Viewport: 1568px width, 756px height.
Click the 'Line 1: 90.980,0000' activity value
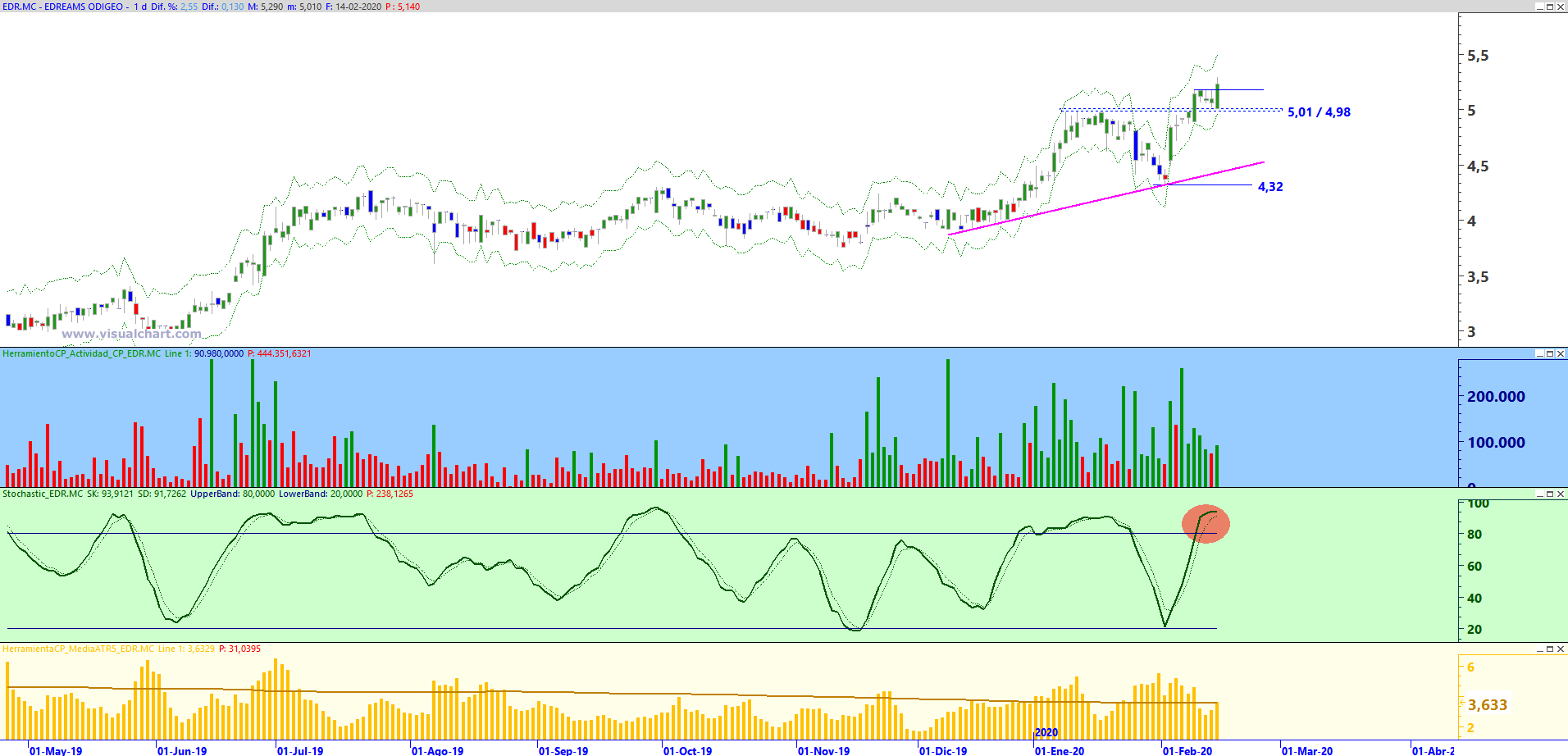point(204,353)
